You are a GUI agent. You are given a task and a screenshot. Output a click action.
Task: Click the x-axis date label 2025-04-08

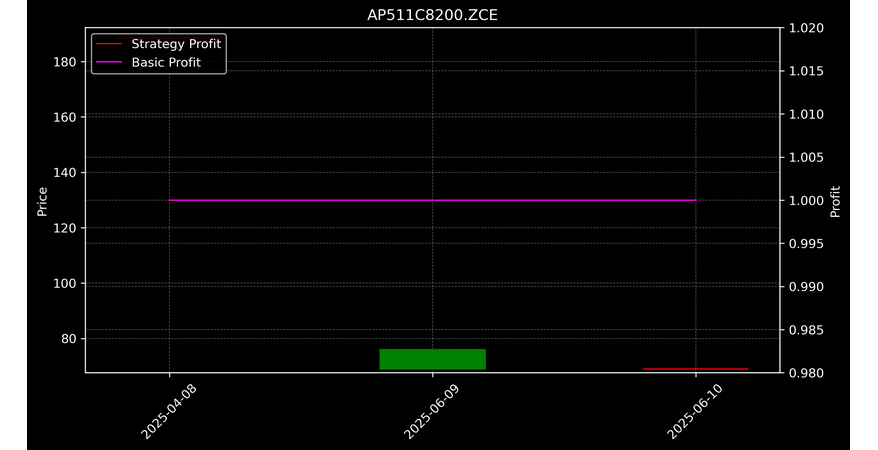(169, 412)
